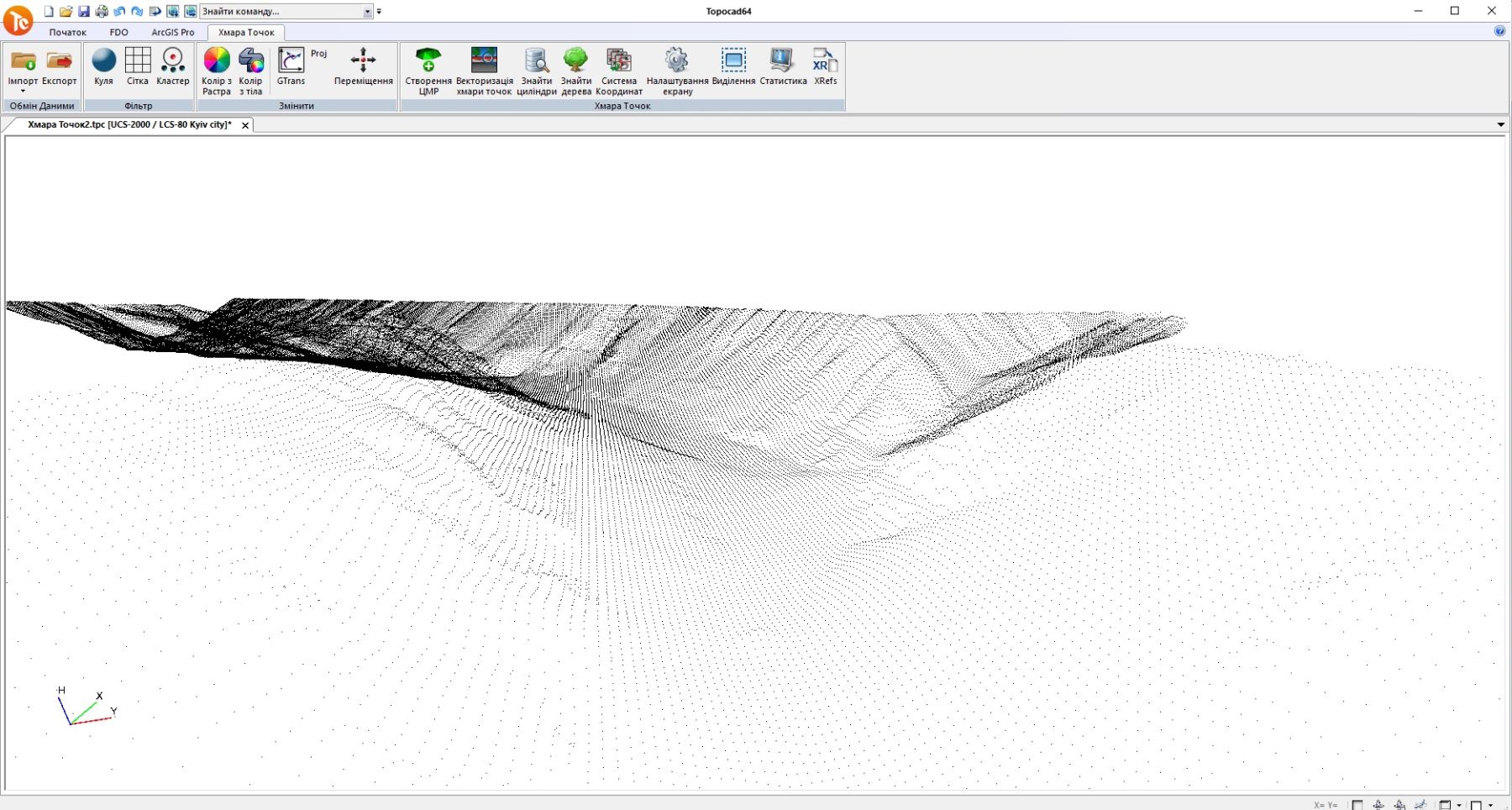Screen dimensions: 1512x810
Task: Switch to the Початок ribbon tab
Action: click(67, 32)
